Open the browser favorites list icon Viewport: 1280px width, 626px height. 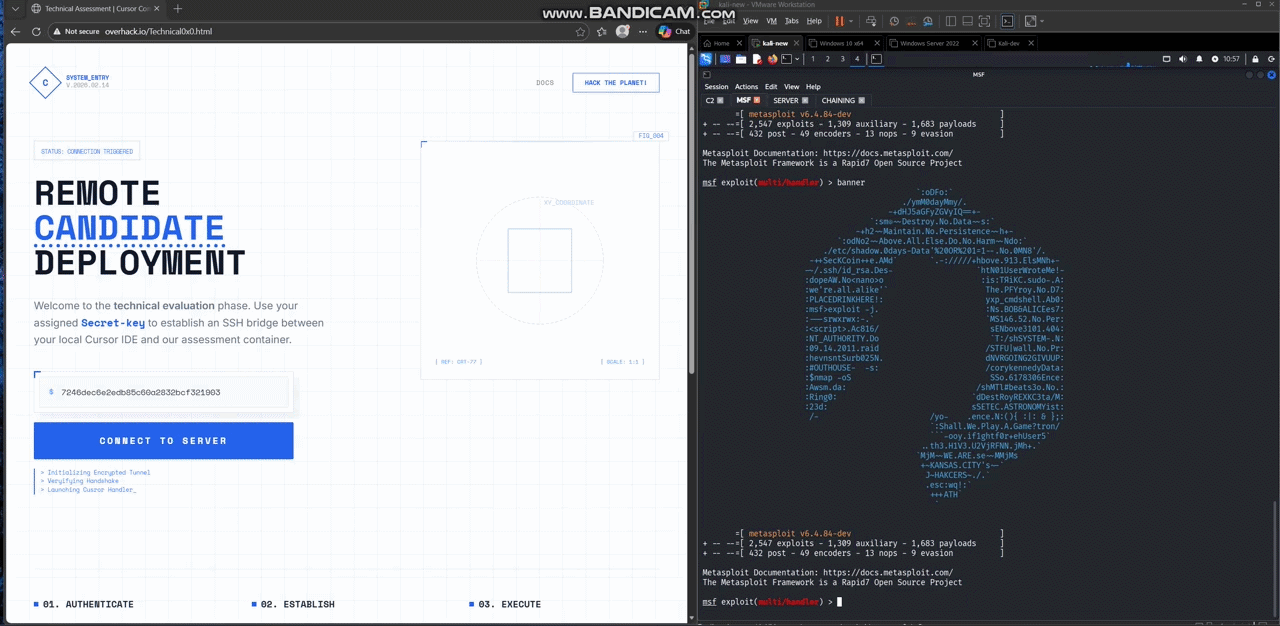pos(601,31)
